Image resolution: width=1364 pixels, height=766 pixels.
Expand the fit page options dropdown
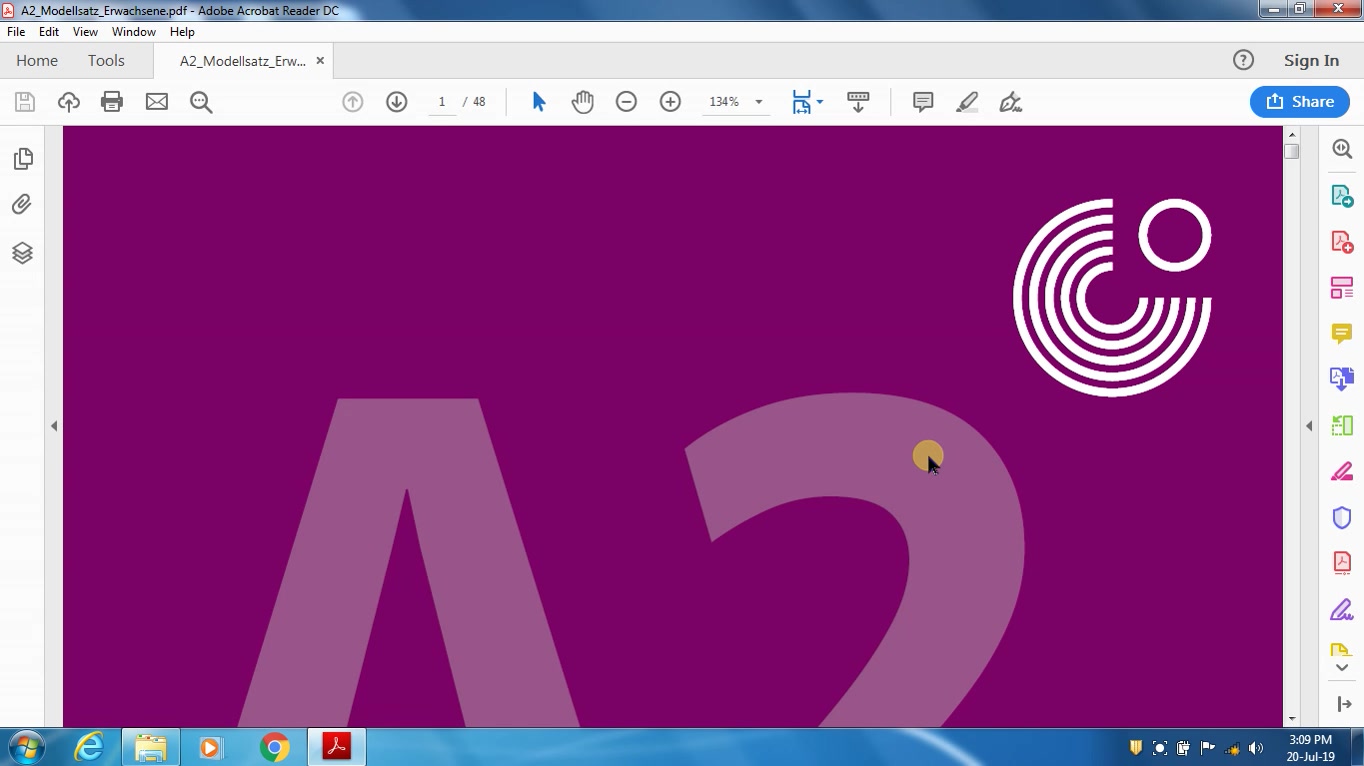(x=808, y=102)
